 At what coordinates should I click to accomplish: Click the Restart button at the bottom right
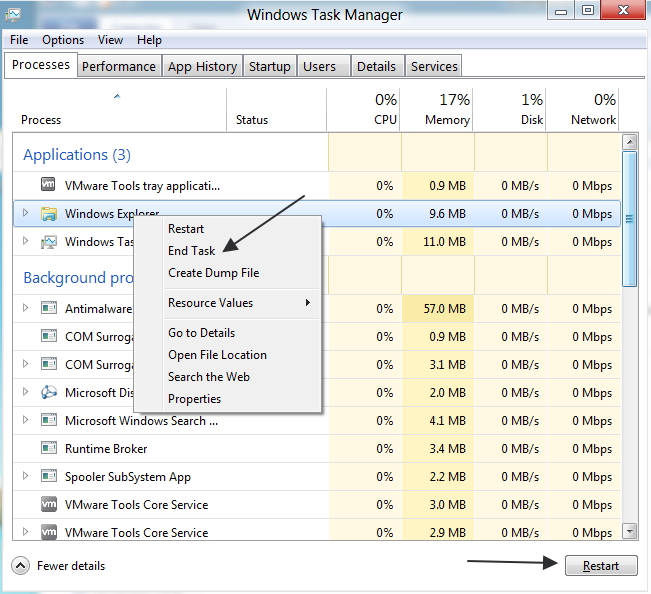[x=601, y=565]
